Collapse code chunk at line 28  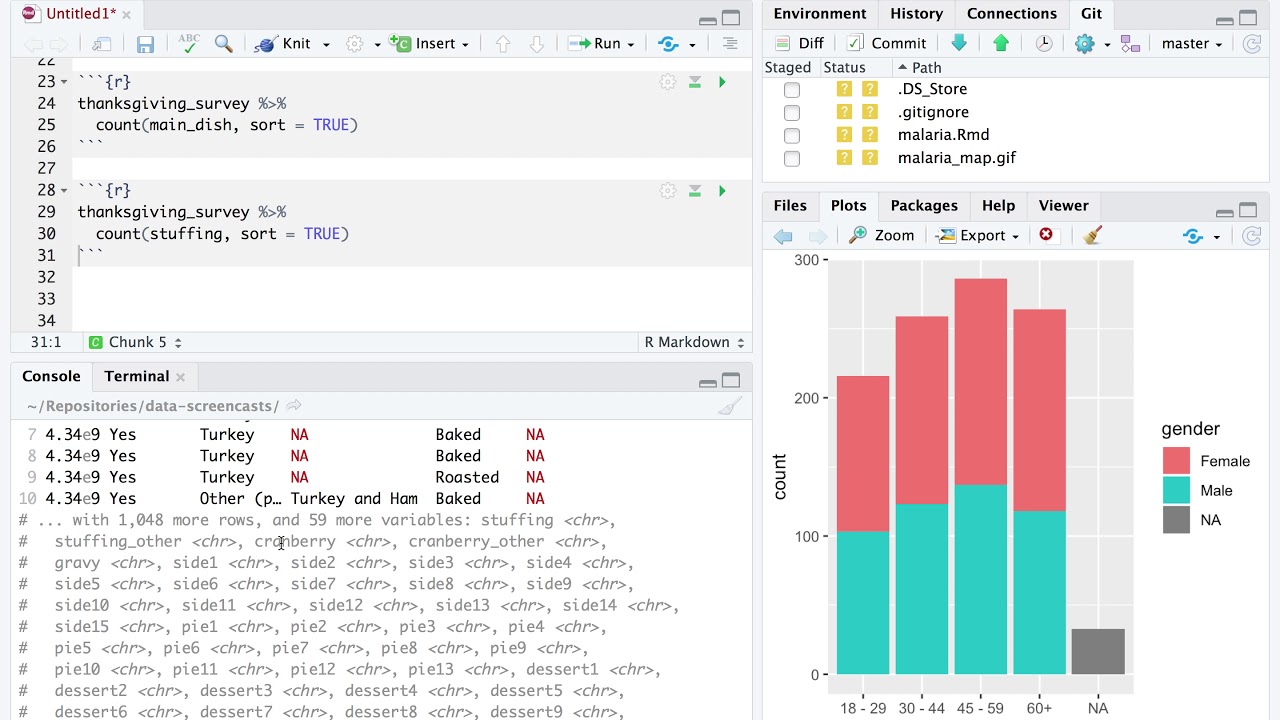(64, 190)
